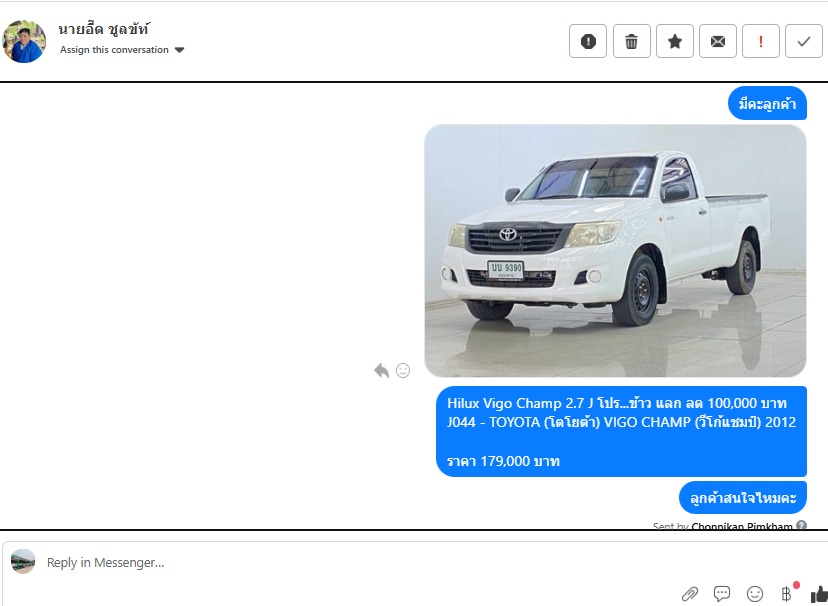Attach a file with paperclip icon
Image resolution: width=828 pixels, height=606 pixels.
coord(690,594)
